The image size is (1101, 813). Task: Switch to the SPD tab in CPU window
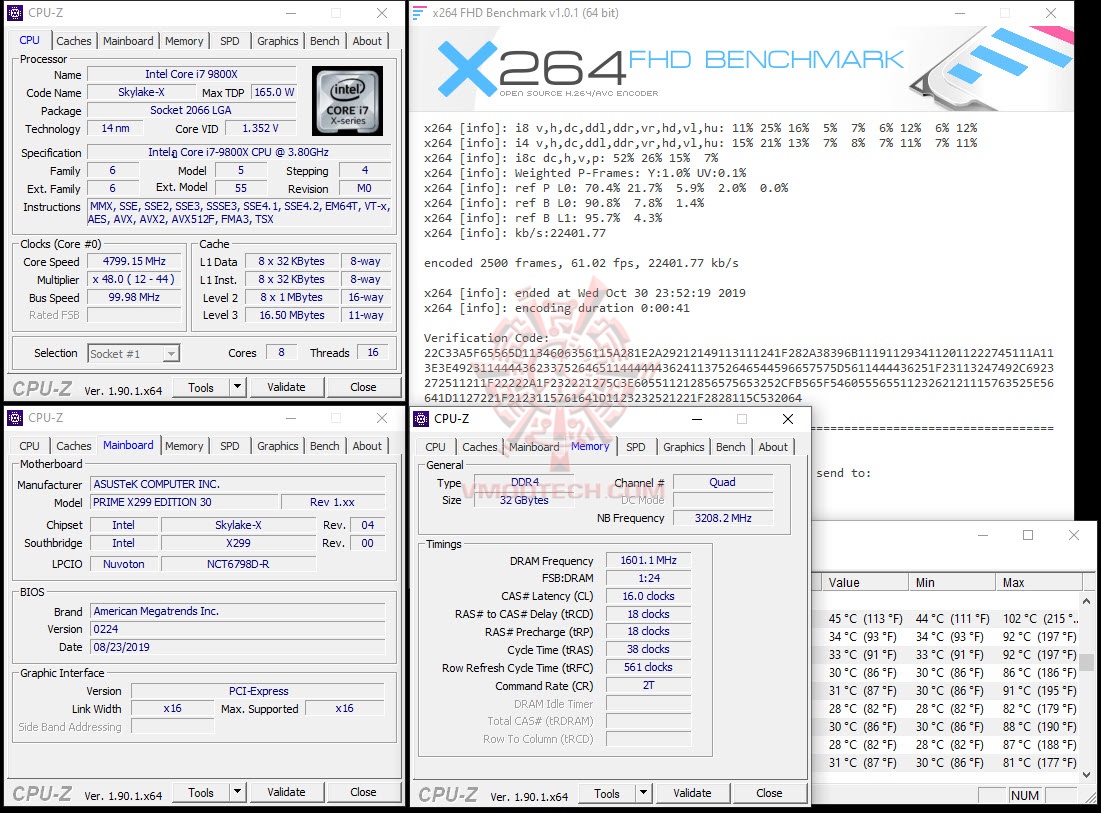[229, 40]
